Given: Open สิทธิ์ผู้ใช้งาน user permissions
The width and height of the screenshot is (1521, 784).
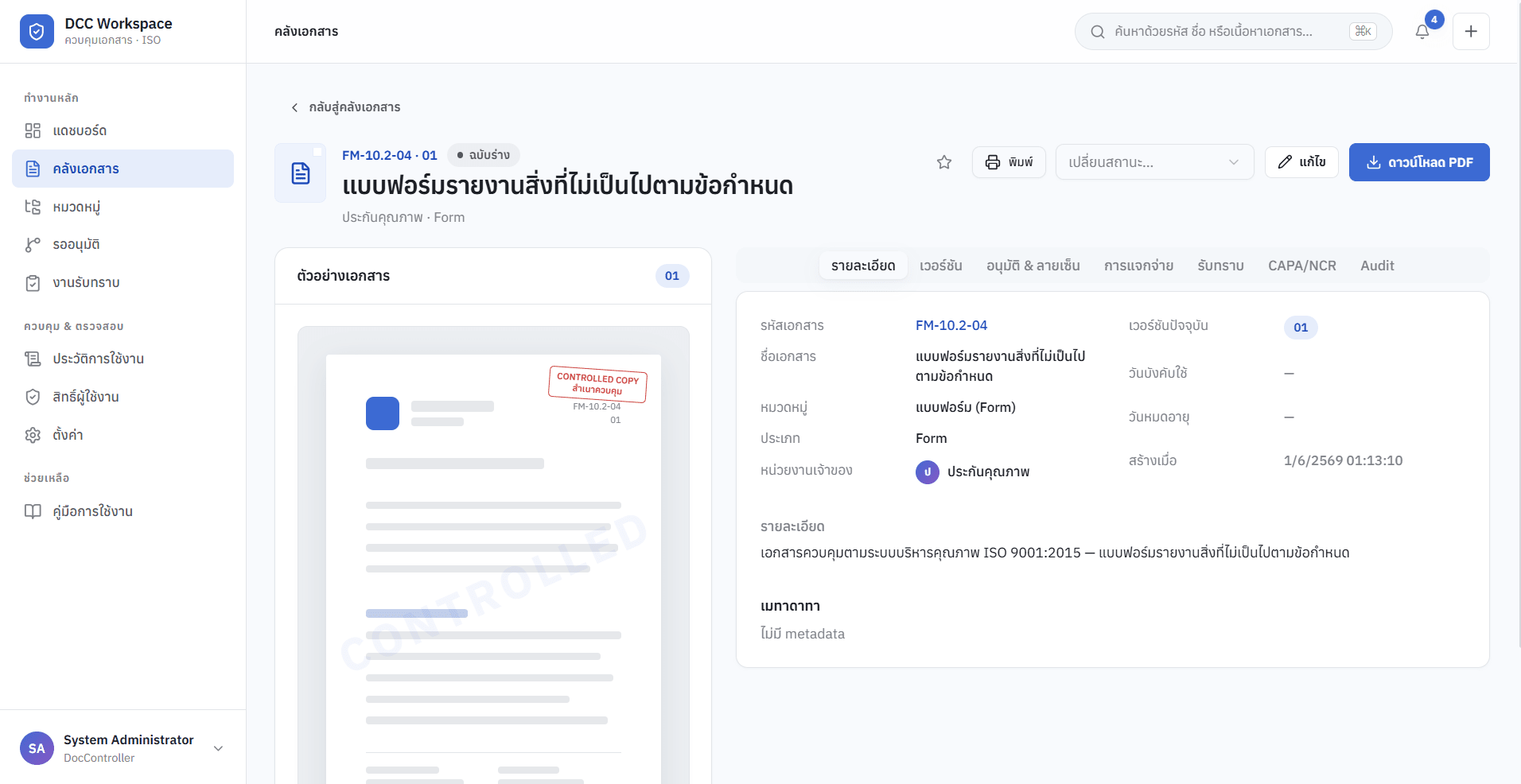Looking at the screenshot, I should pos(123,397).
